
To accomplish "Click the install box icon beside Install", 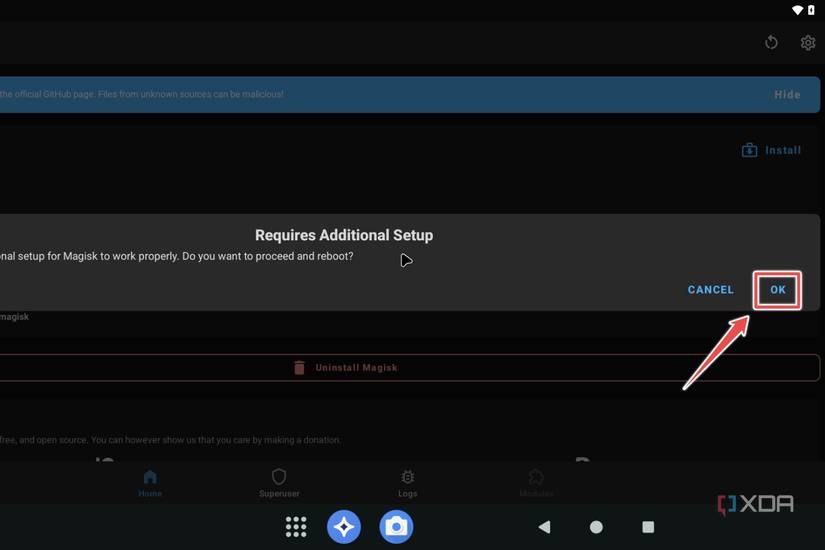I will pyautogui.click(x=749, y=151).
